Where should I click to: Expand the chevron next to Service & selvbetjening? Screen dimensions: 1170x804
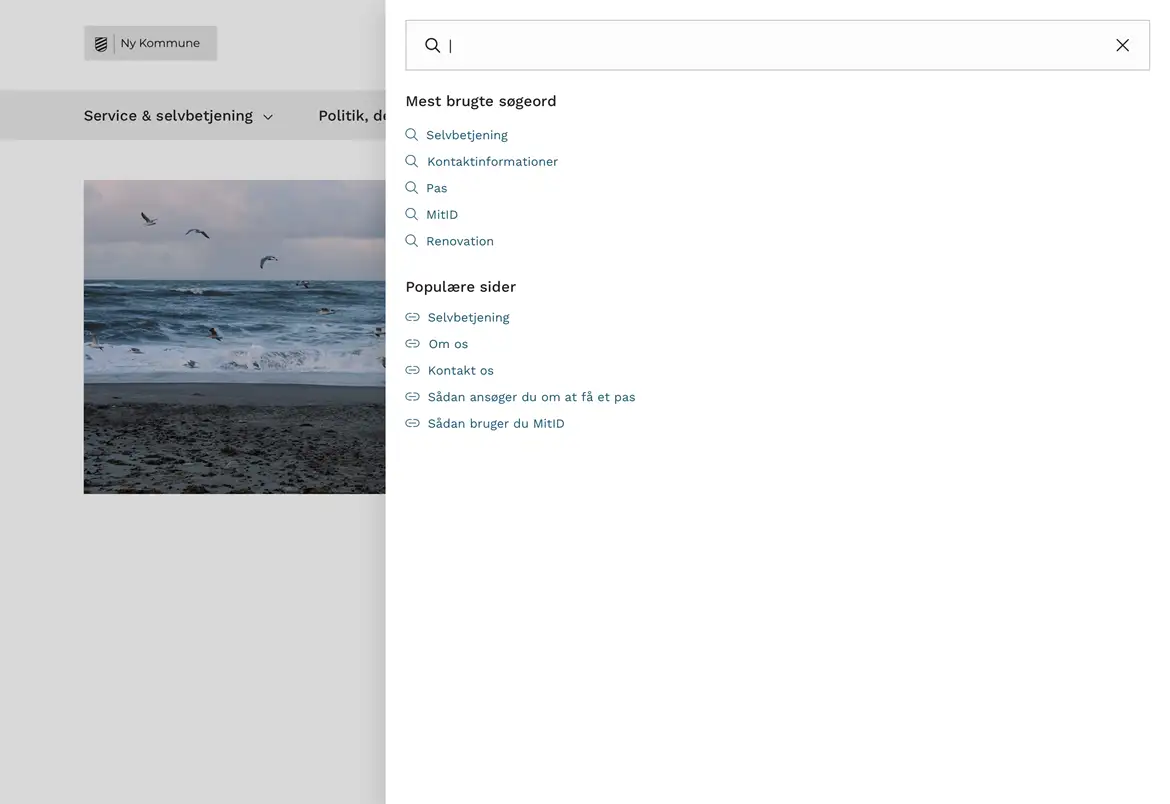tap(268, 117)
